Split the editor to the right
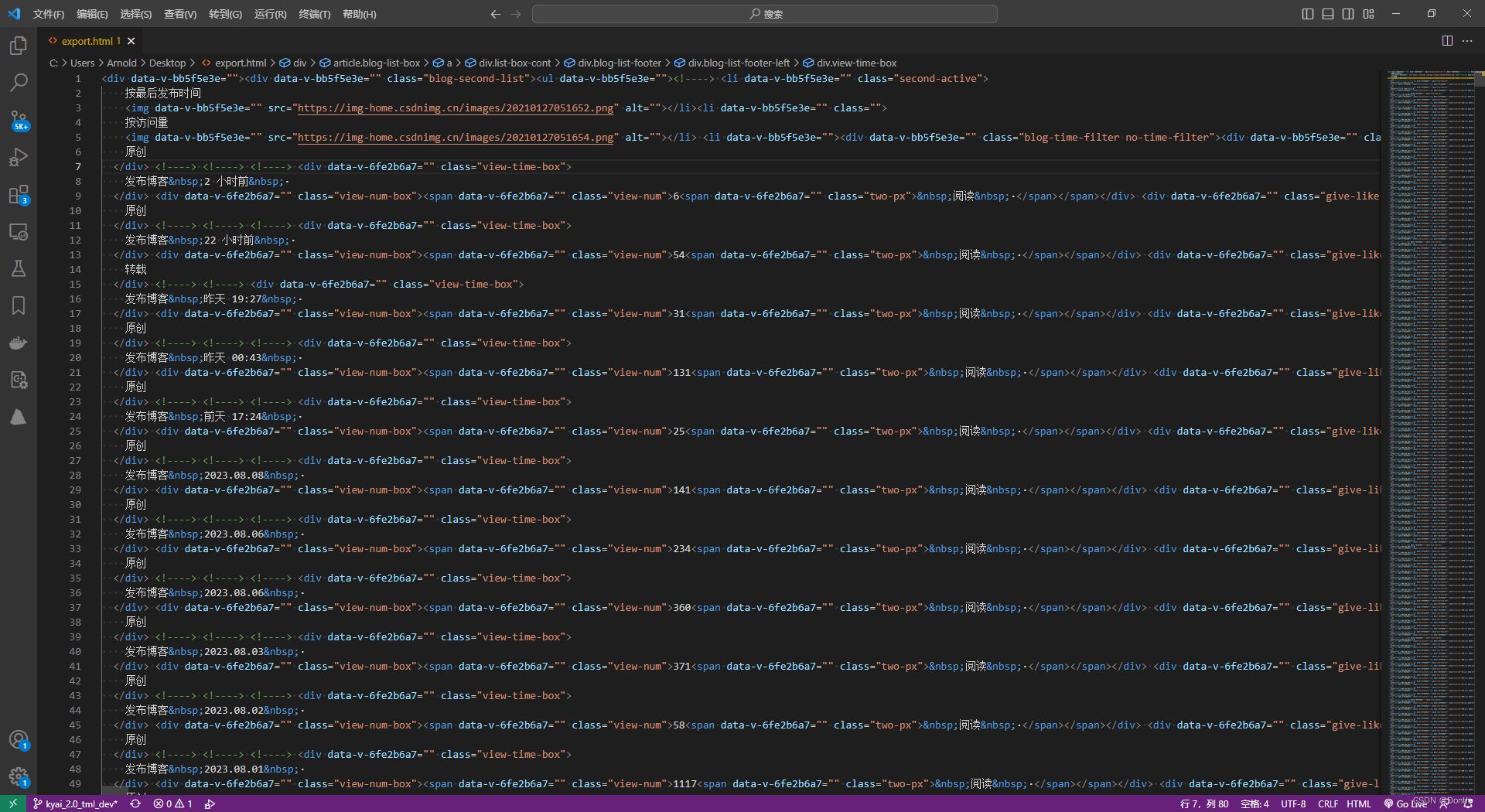The width and height of the screenshot is (1485, 812). pyautogui.click(x=1447, y=41)
